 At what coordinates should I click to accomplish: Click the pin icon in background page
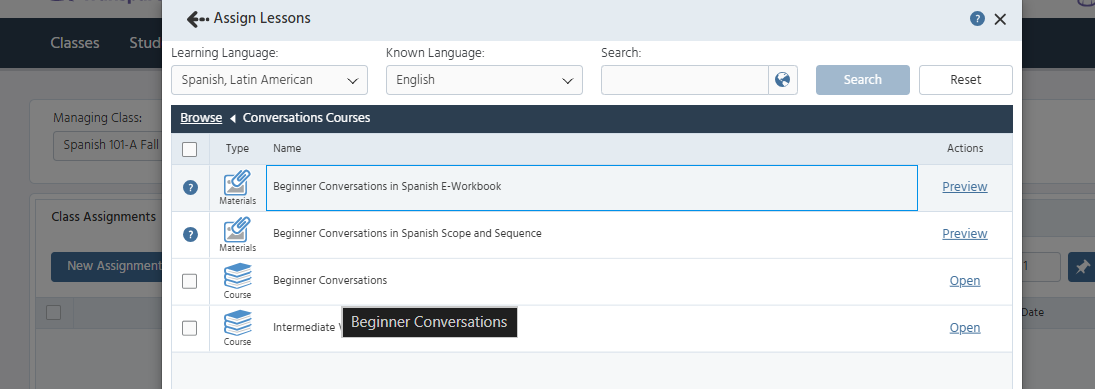(x=1082, y=267)
